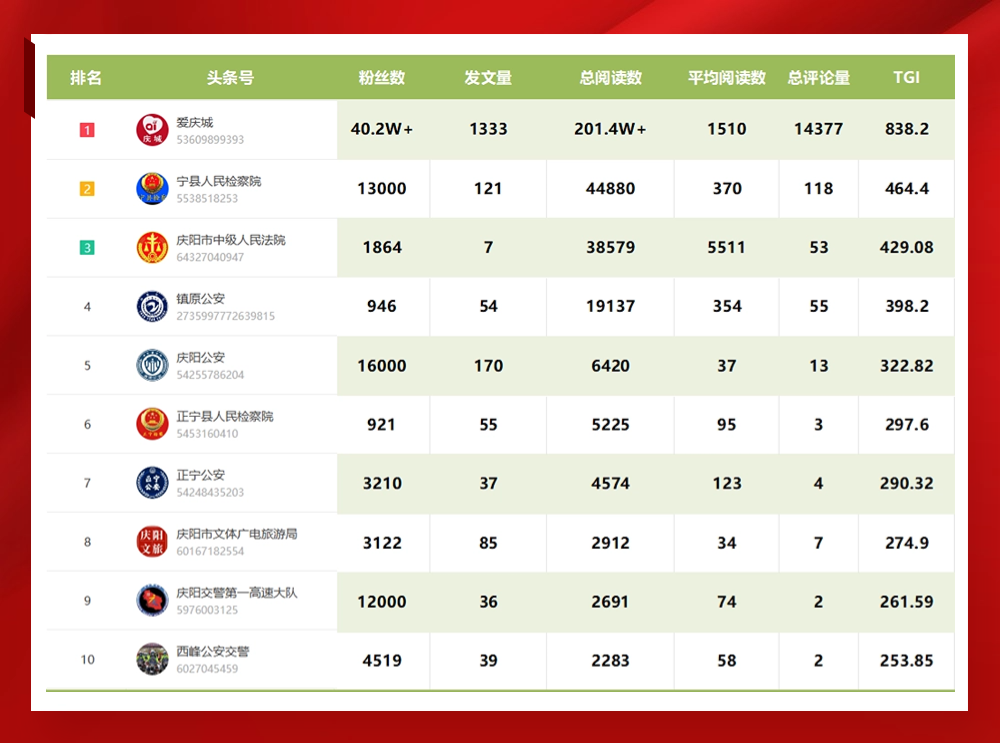Open the 庆阳交警第一高速大队 account name
This screenshot has height=743, width=1000.
tap(237, 592)
